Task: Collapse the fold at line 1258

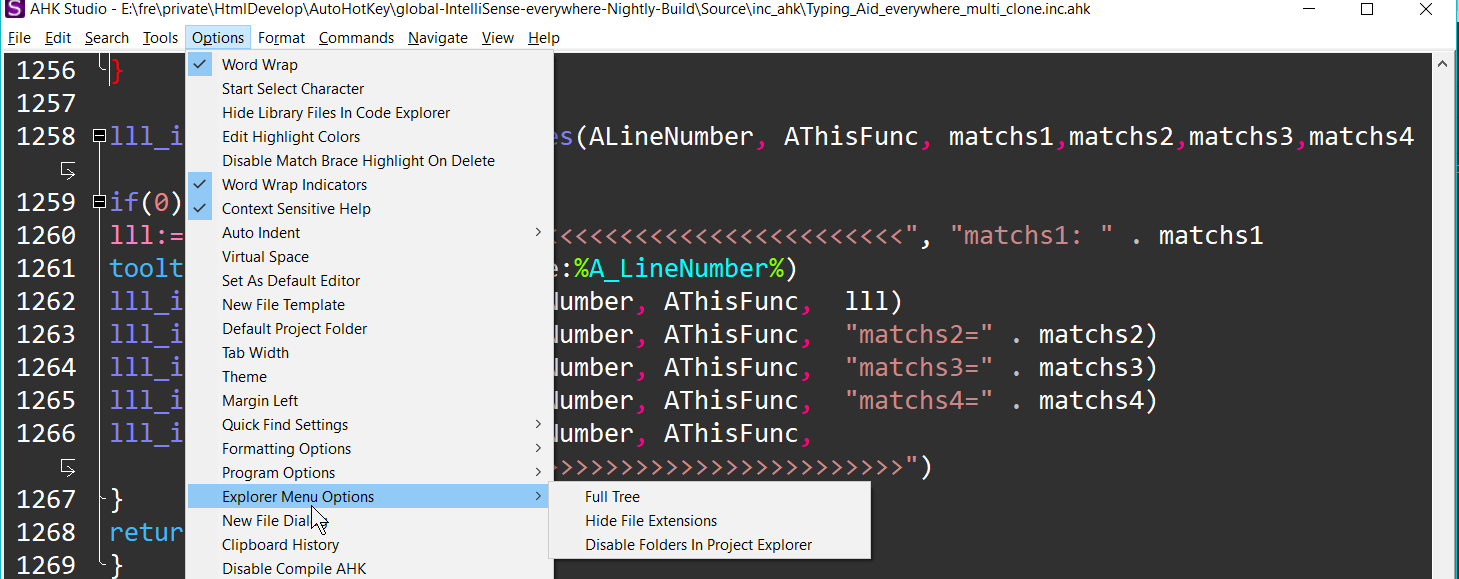Action: pyautogui.click(x=99, y=136)
